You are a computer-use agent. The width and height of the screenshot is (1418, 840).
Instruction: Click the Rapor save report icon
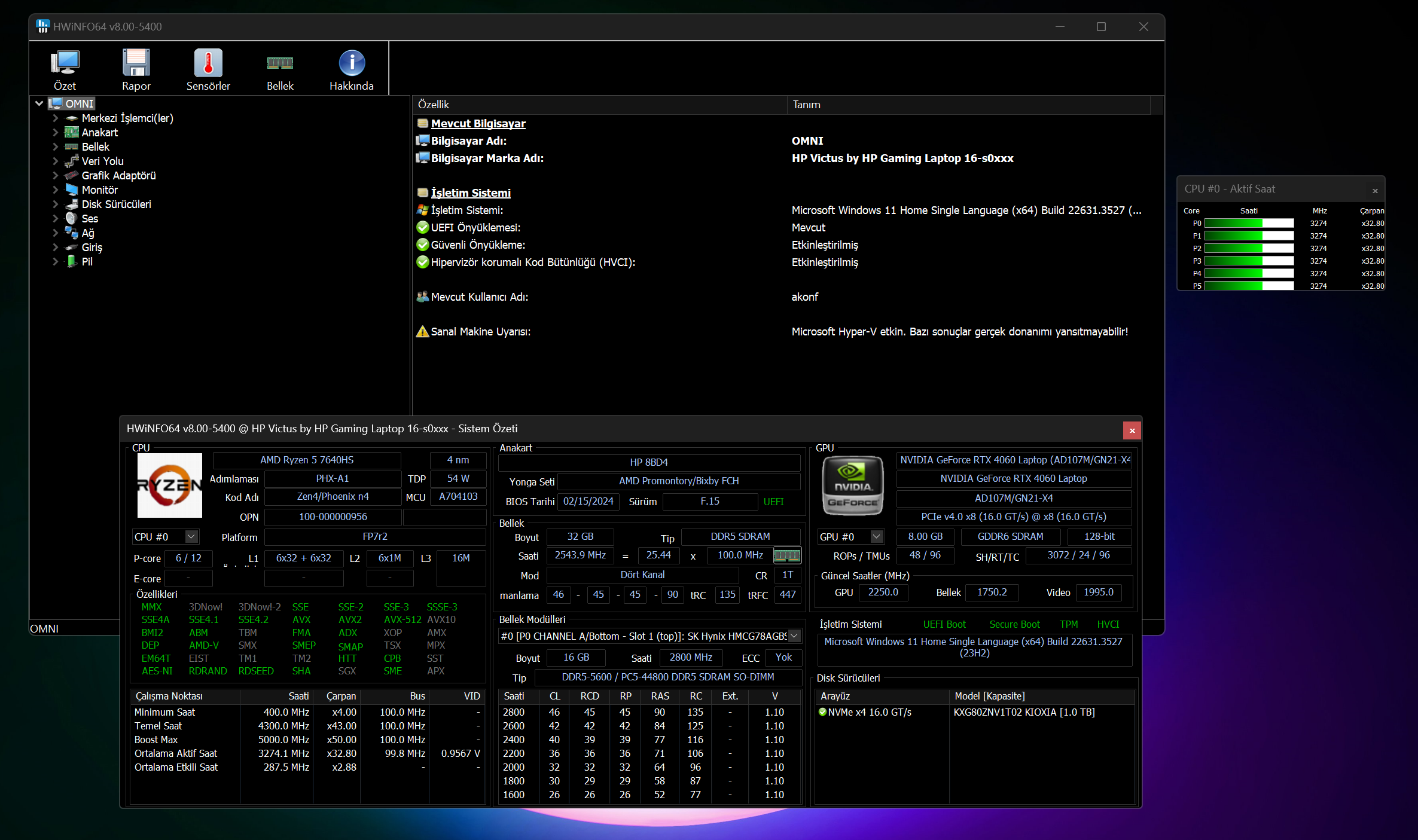point(136,63)
